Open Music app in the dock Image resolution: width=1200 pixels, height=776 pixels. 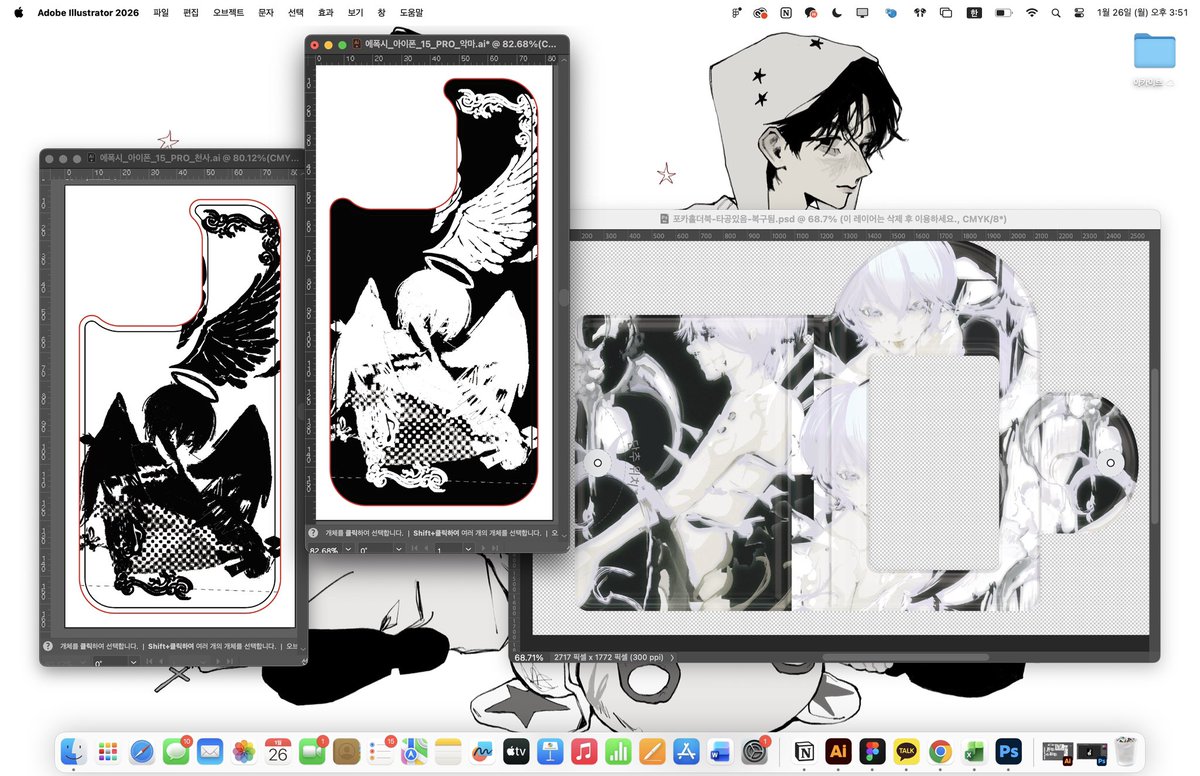tap(585, 751)
